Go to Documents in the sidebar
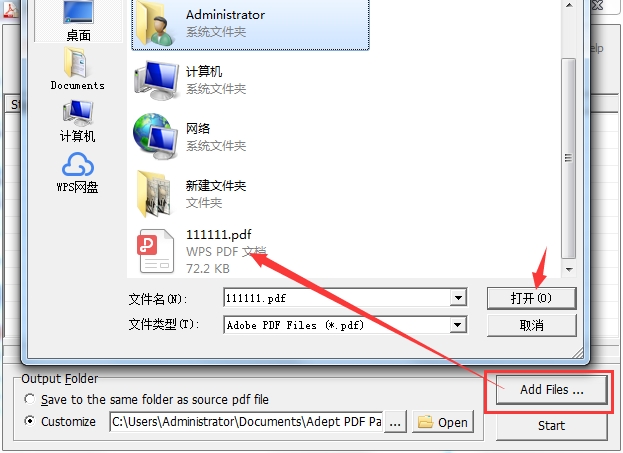The image size is (623, 453). coord(77,68)
